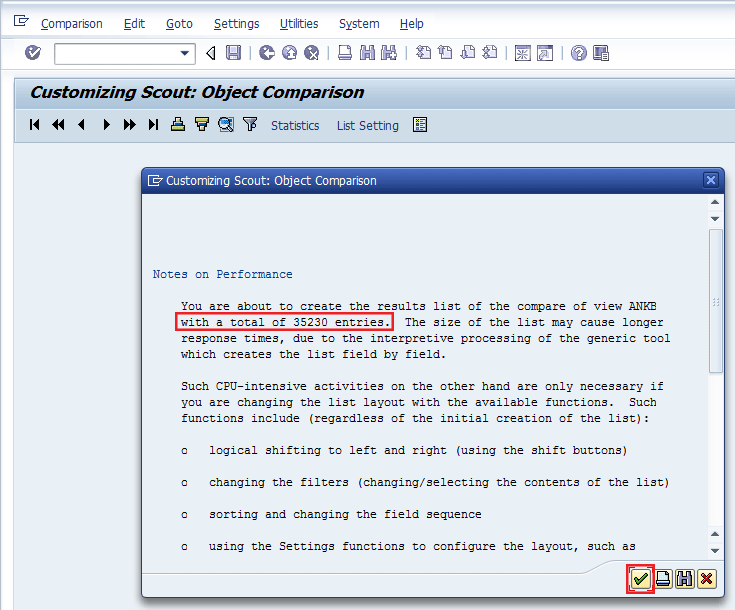Viewport: 735px width, 610px height.
Task: Open the Utilities menu
Action: pos(299,23)
